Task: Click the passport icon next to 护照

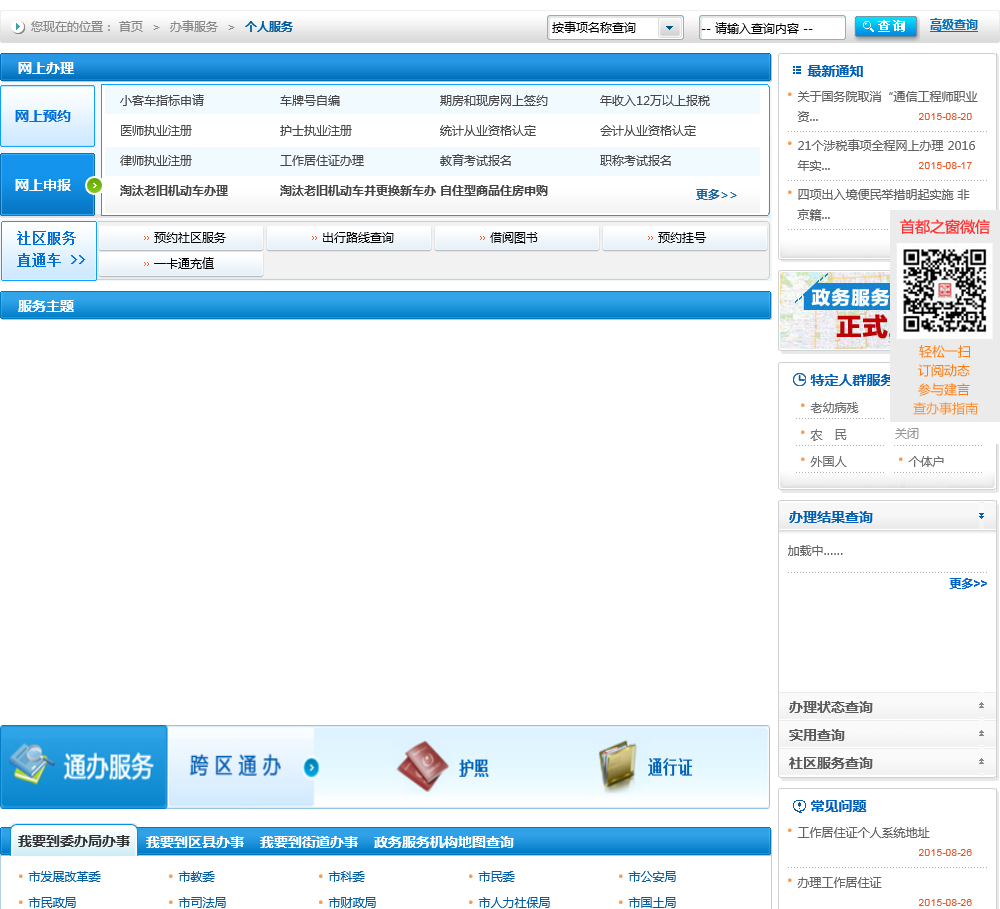Action: [423, 766]
